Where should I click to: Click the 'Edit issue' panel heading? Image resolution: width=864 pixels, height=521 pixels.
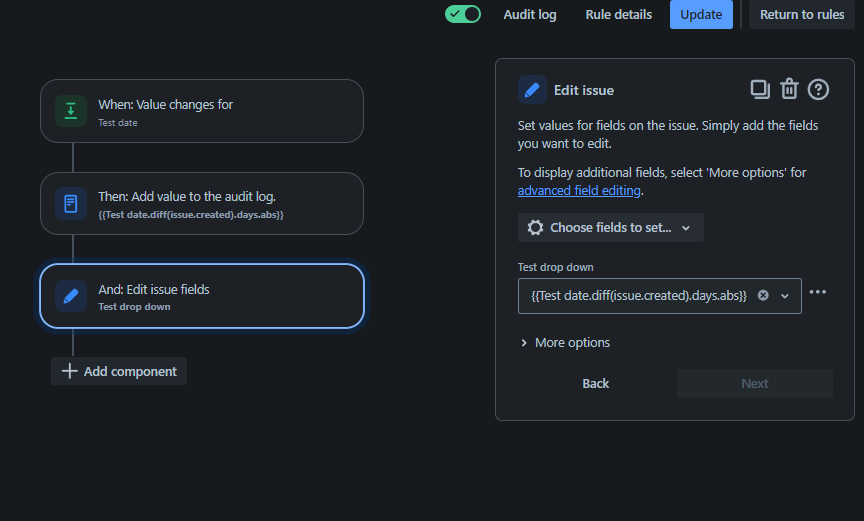584,90
